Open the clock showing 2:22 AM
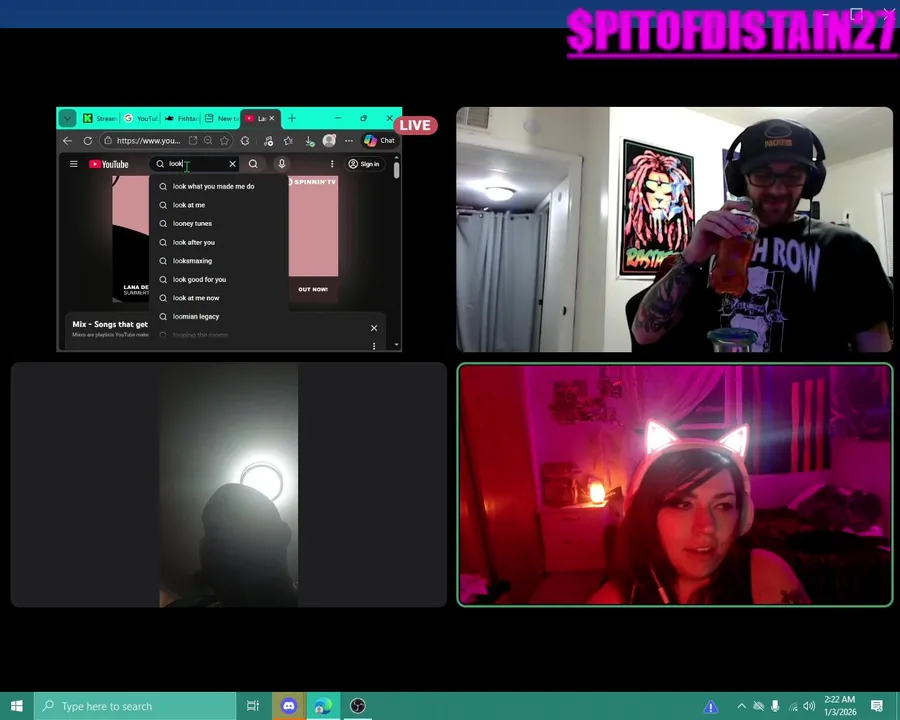The width and height of the screenshot is (900, 720). coord(840,706)
